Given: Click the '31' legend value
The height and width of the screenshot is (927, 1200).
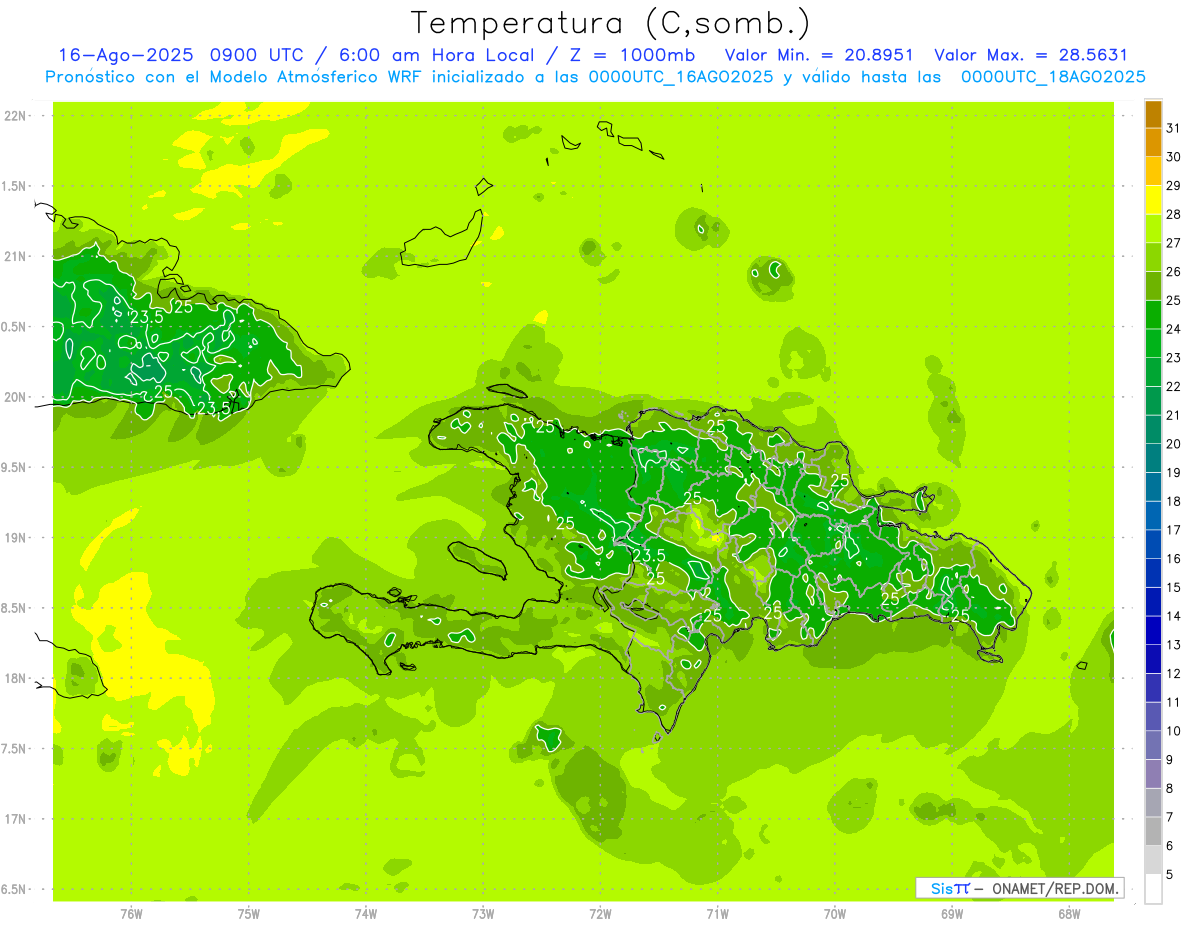Looking at the screenshot, I should pyautogui.click(x=1173, y=129).
